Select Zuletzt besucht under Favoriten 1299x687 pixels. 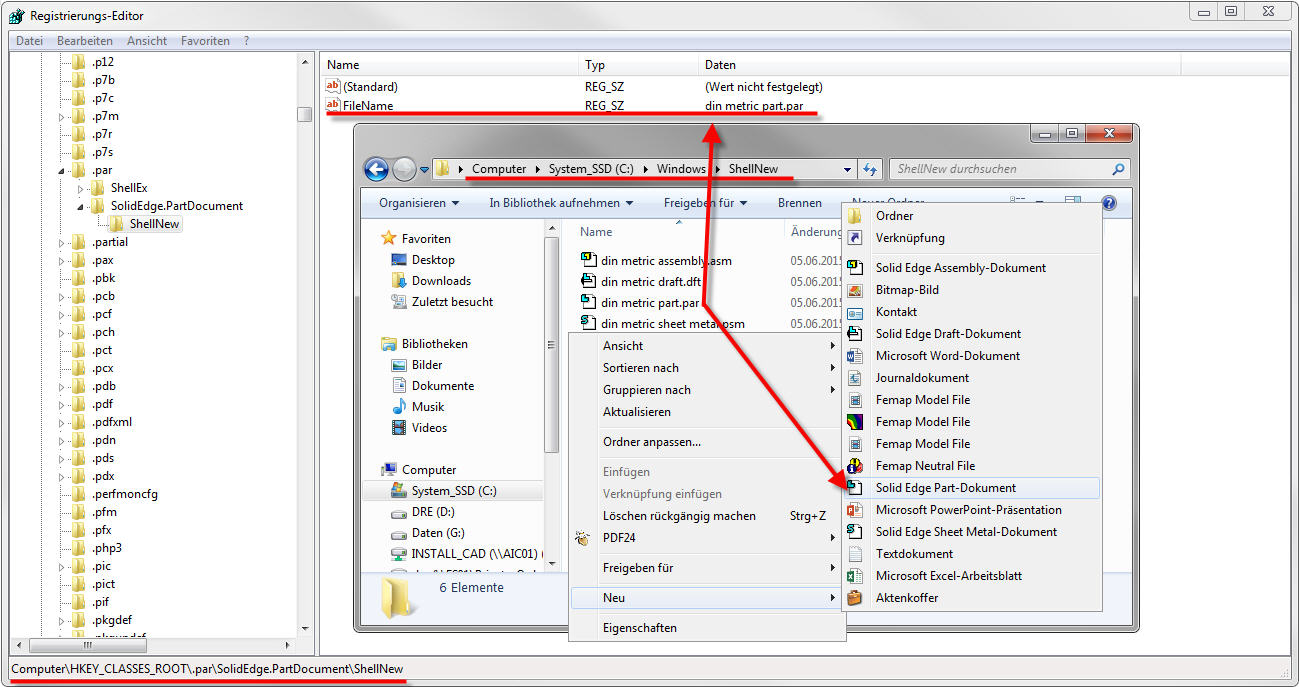coord(452,302)
